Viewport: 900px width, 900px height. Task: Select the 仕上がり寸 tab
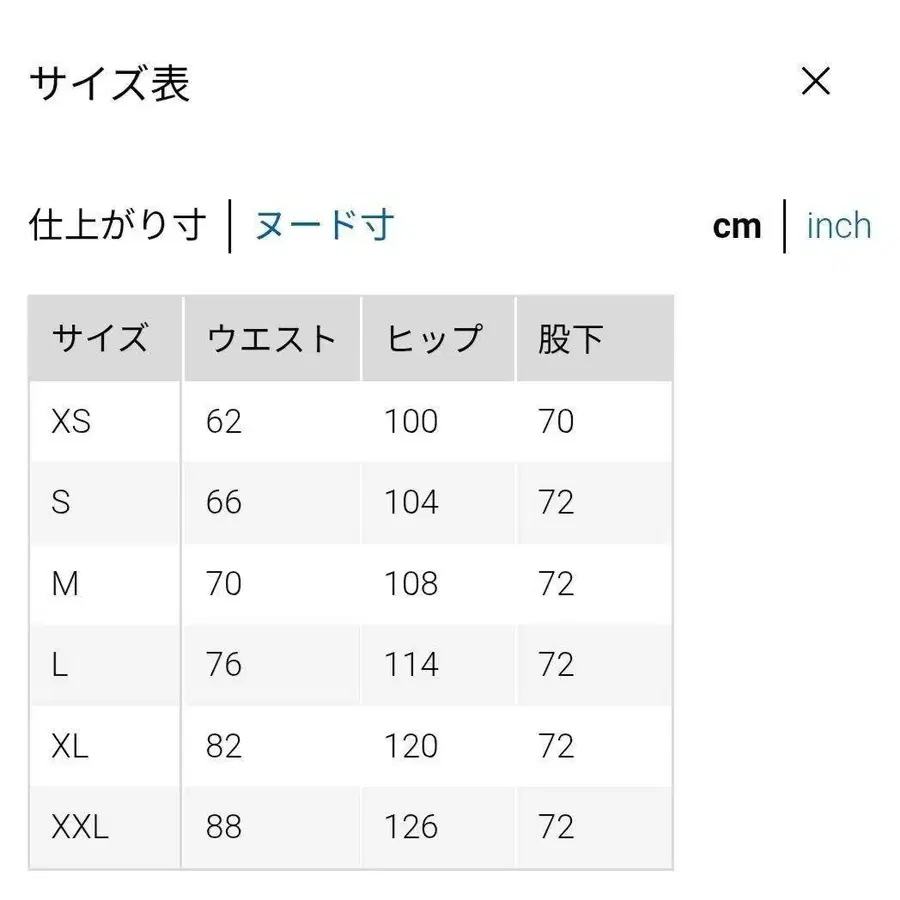point(117,225)
